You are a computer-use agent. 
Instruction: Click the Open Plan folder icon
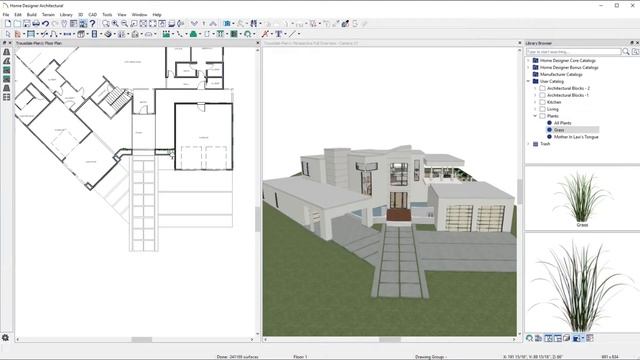click(17, 24)
